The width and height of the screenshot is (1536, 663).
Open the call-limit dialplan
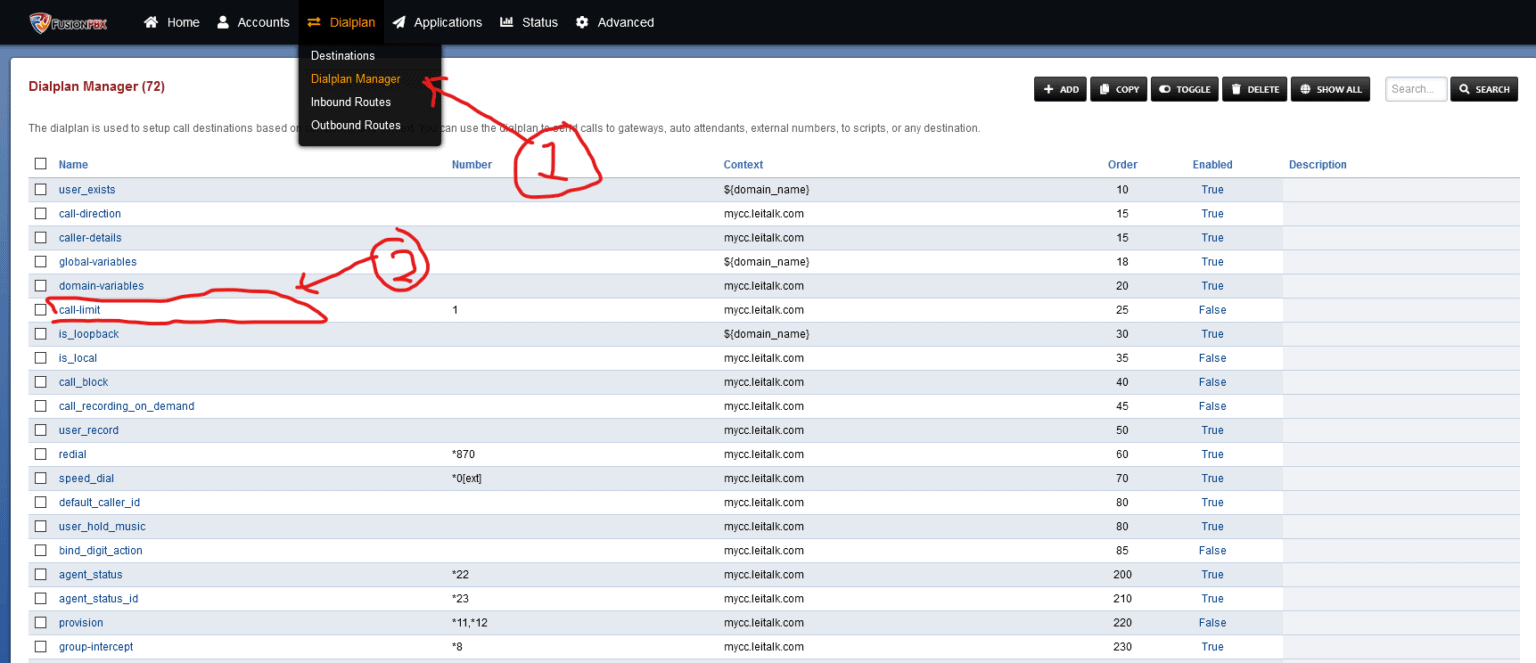(80, 310)
